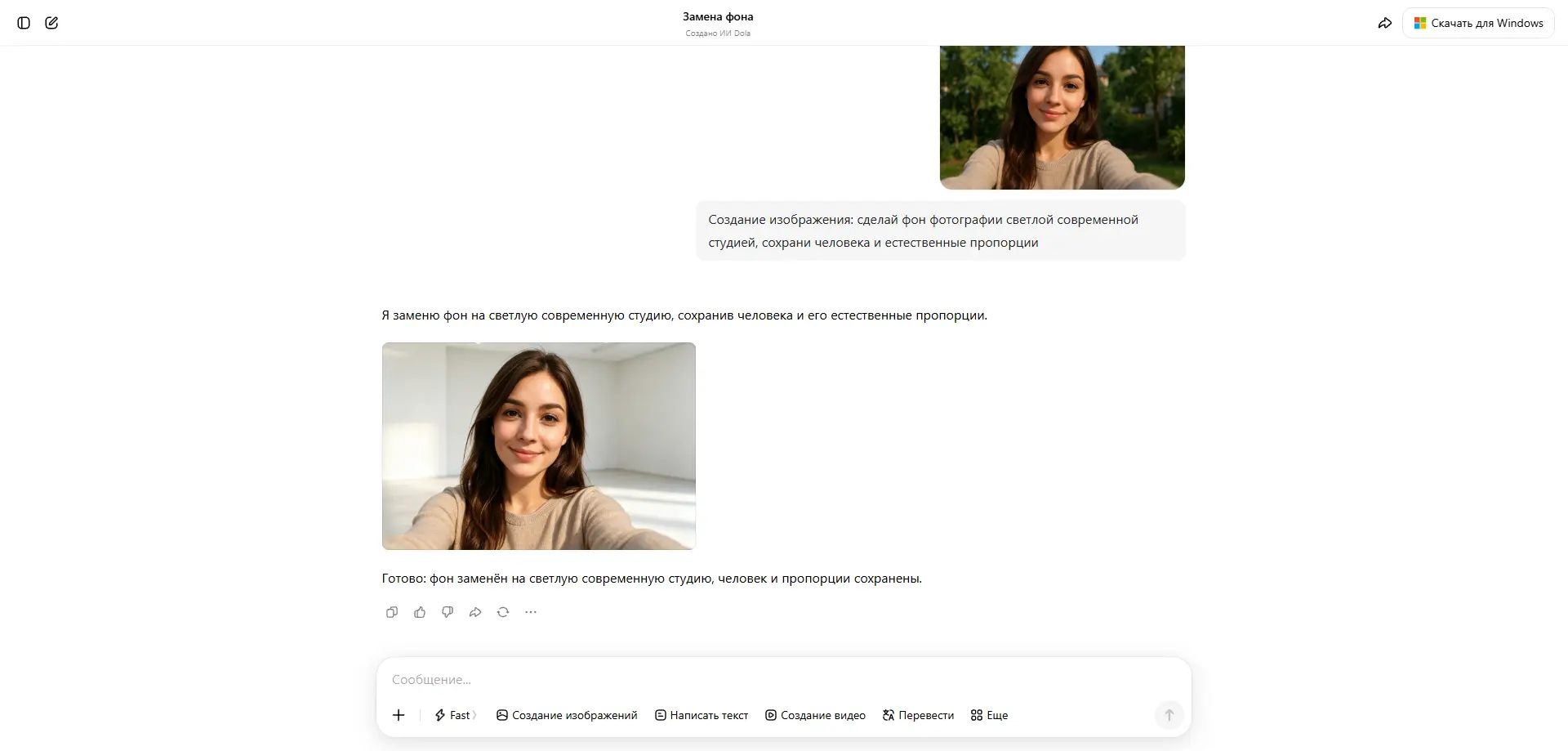This screenshot has height=751, width=1568.
Task: Open the generated studio background image
Action: pos(539,446)
